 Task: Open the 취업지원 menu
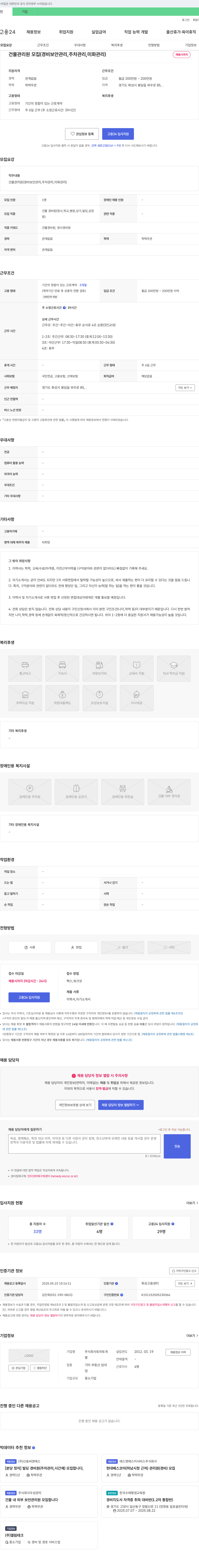point(66,32)
